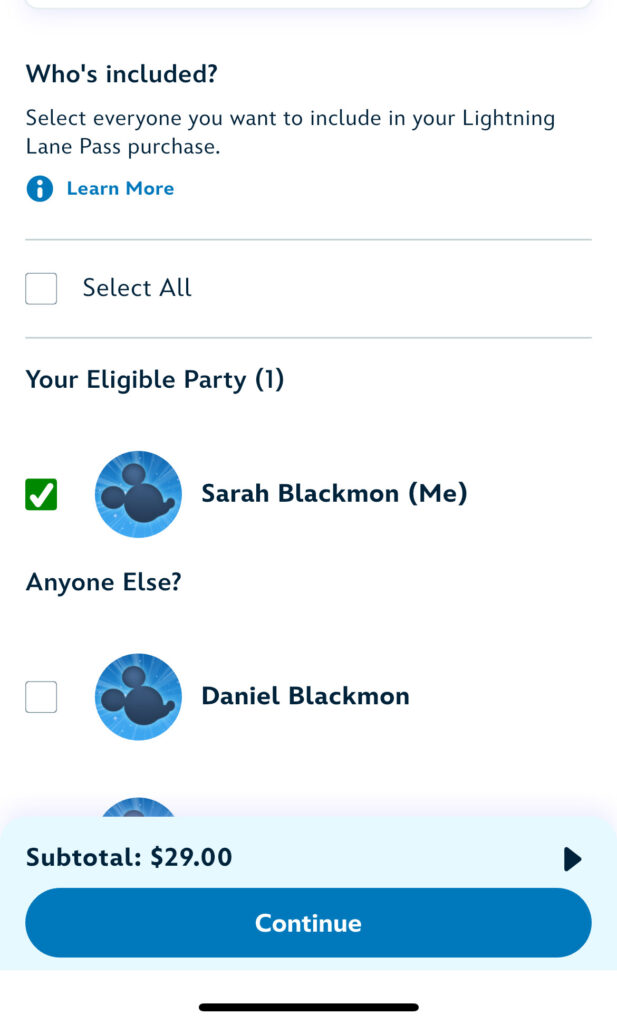Screen dimensions: 617x1024
Task: Open the Learn More link
Action: 120,189
